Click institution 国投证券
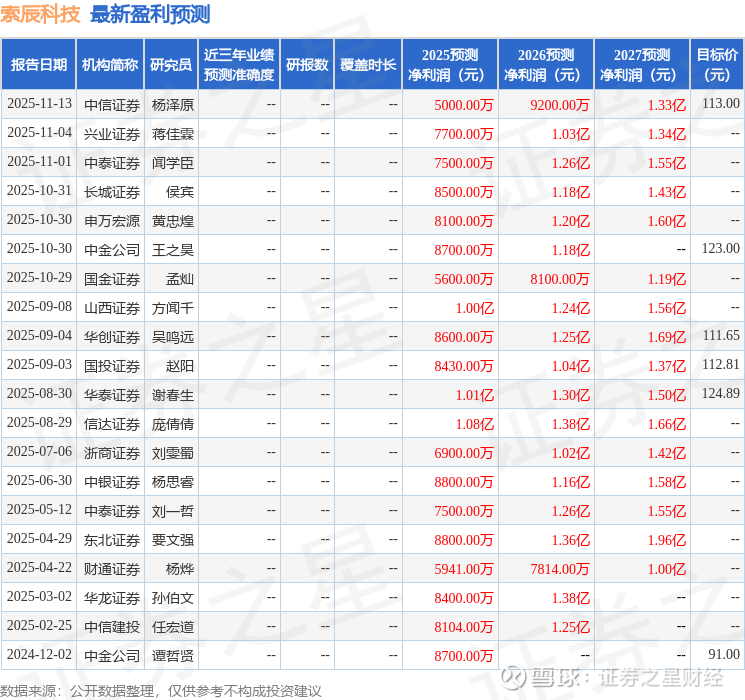This screenshot has height=700, width=745. point(112,366)
